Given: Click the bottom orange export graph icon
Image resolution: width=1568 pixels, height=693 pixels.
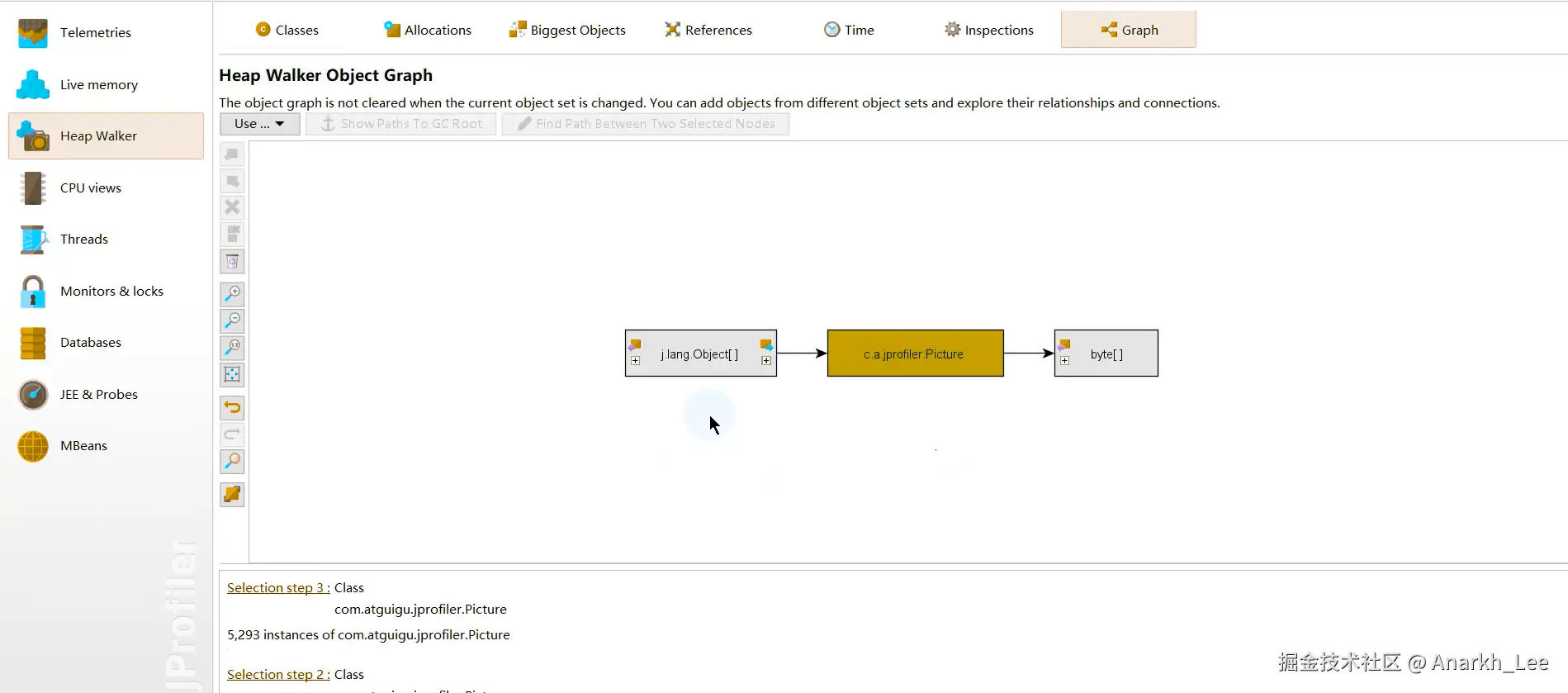Looking at the screenshot, I should click(232, 495).
